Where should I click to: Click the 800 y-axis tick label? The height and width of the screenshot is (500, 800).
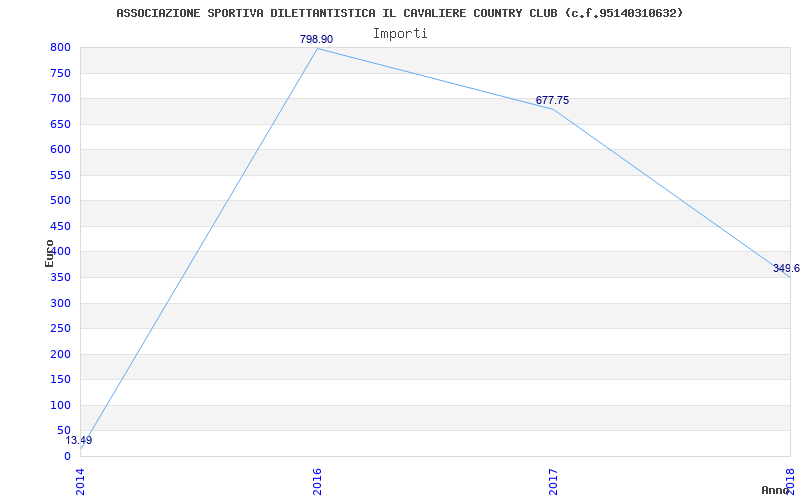(x=60, y=48)
